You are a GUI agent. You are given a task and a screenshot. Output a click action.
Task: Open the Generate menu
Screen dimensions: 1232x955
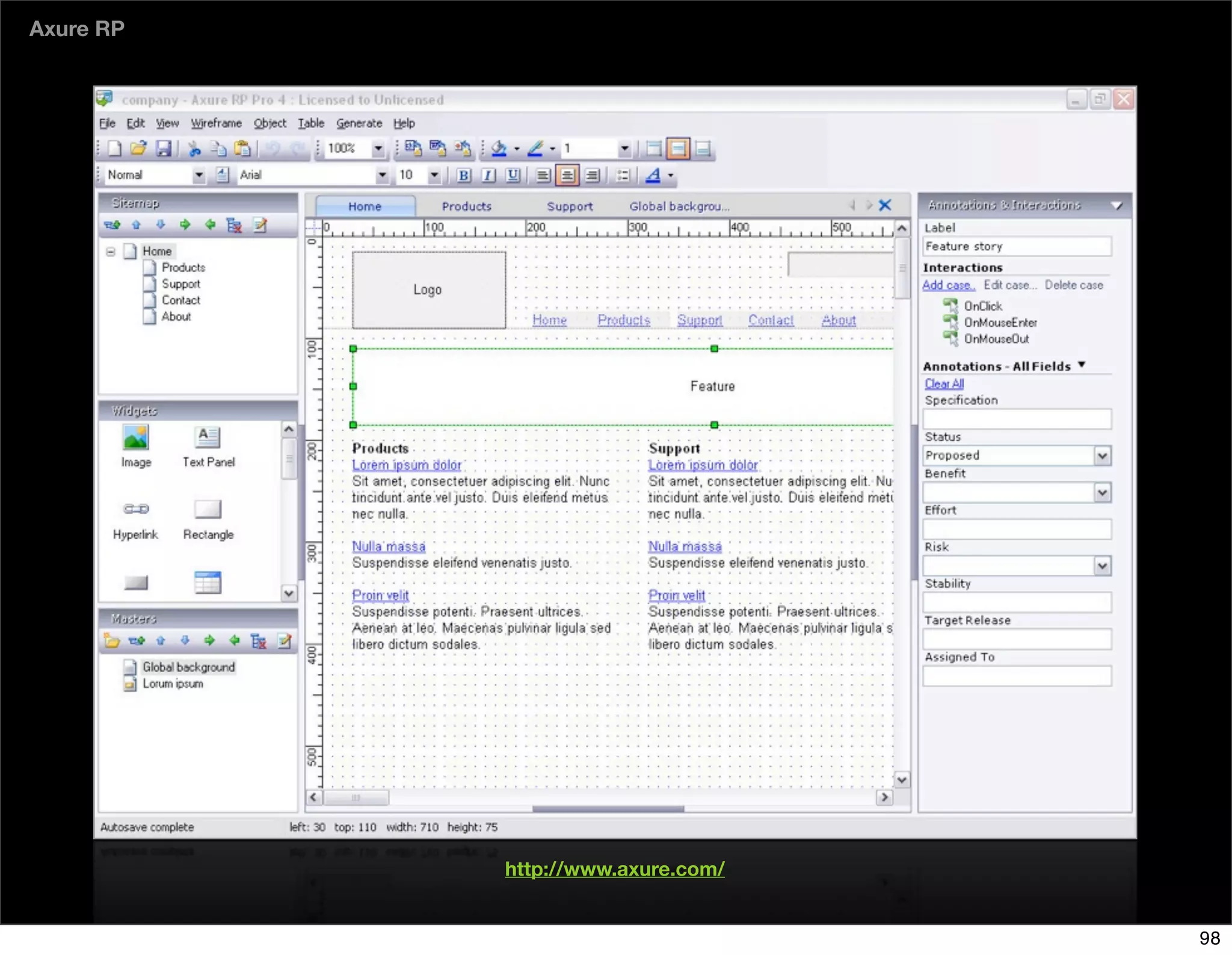(x=359, y=123)
